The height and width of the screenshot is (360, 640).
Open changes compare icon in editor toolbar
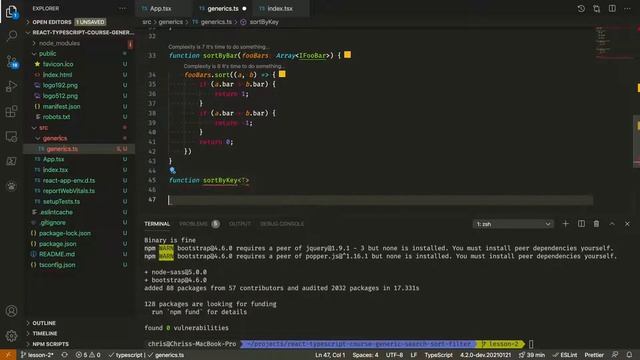point(596,9)
